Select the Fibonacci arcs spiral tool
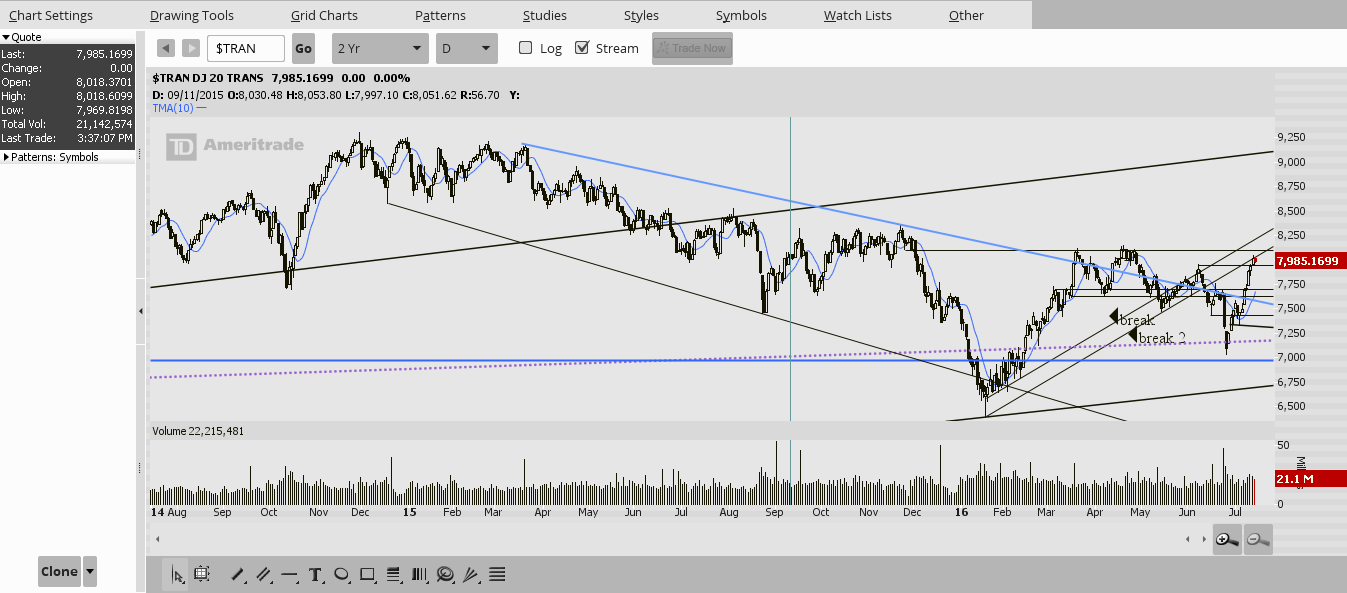 pyautogui.click(x=445, y=574)
